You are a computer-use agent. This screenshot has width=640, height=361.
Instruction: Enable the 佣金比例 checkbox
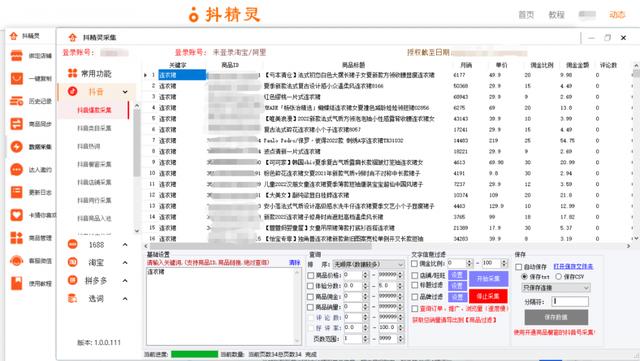[415, 264]
